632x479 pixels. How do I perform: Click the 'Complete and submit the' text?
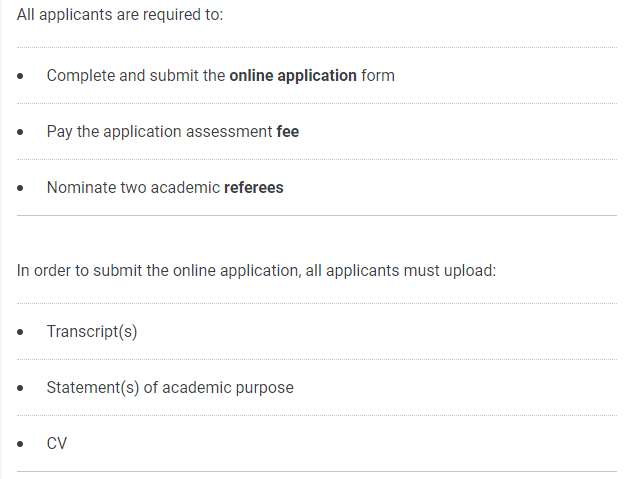tap(136, 76)
